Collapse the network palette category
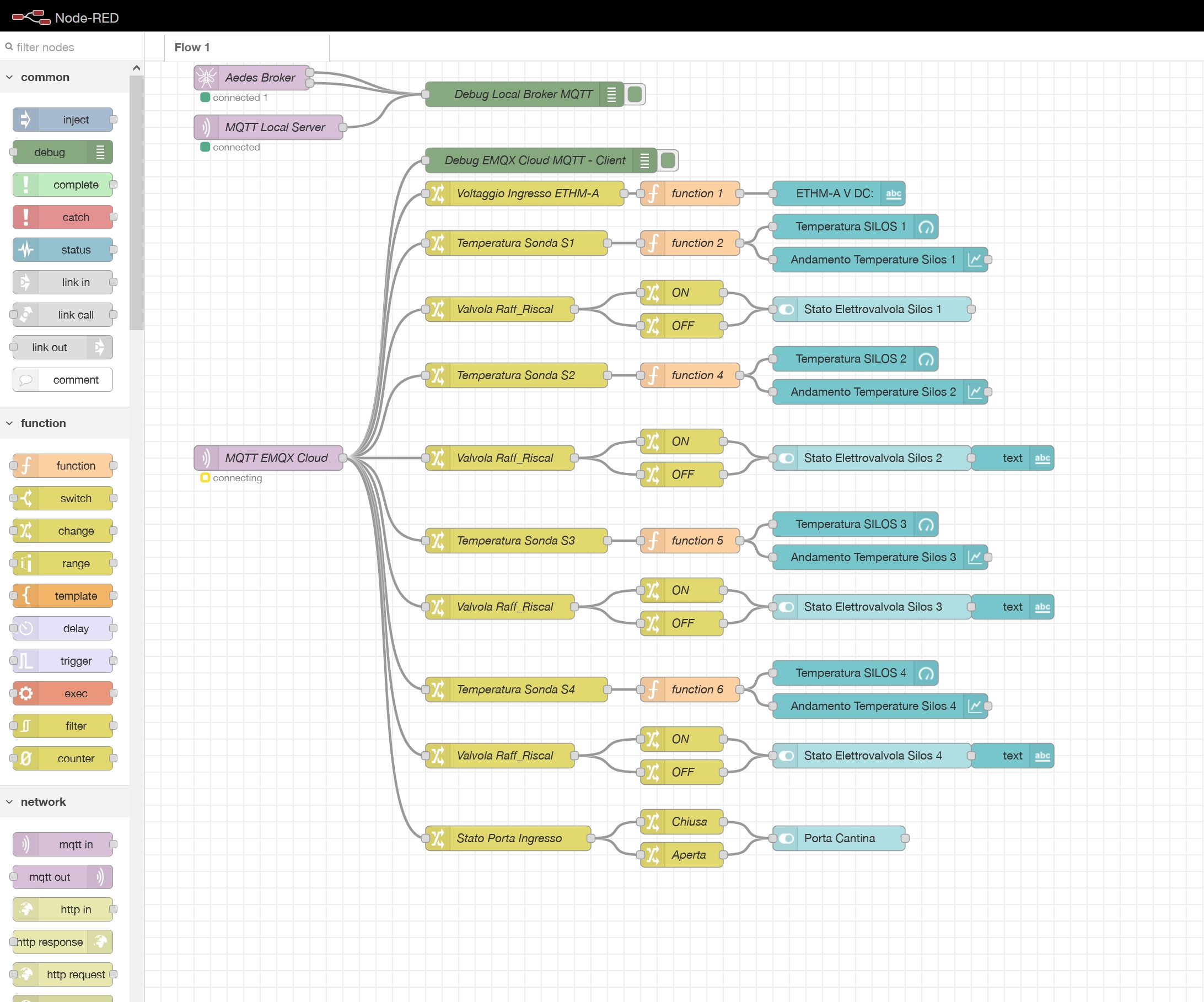The image size is (1204, 1002). (65, 801)
